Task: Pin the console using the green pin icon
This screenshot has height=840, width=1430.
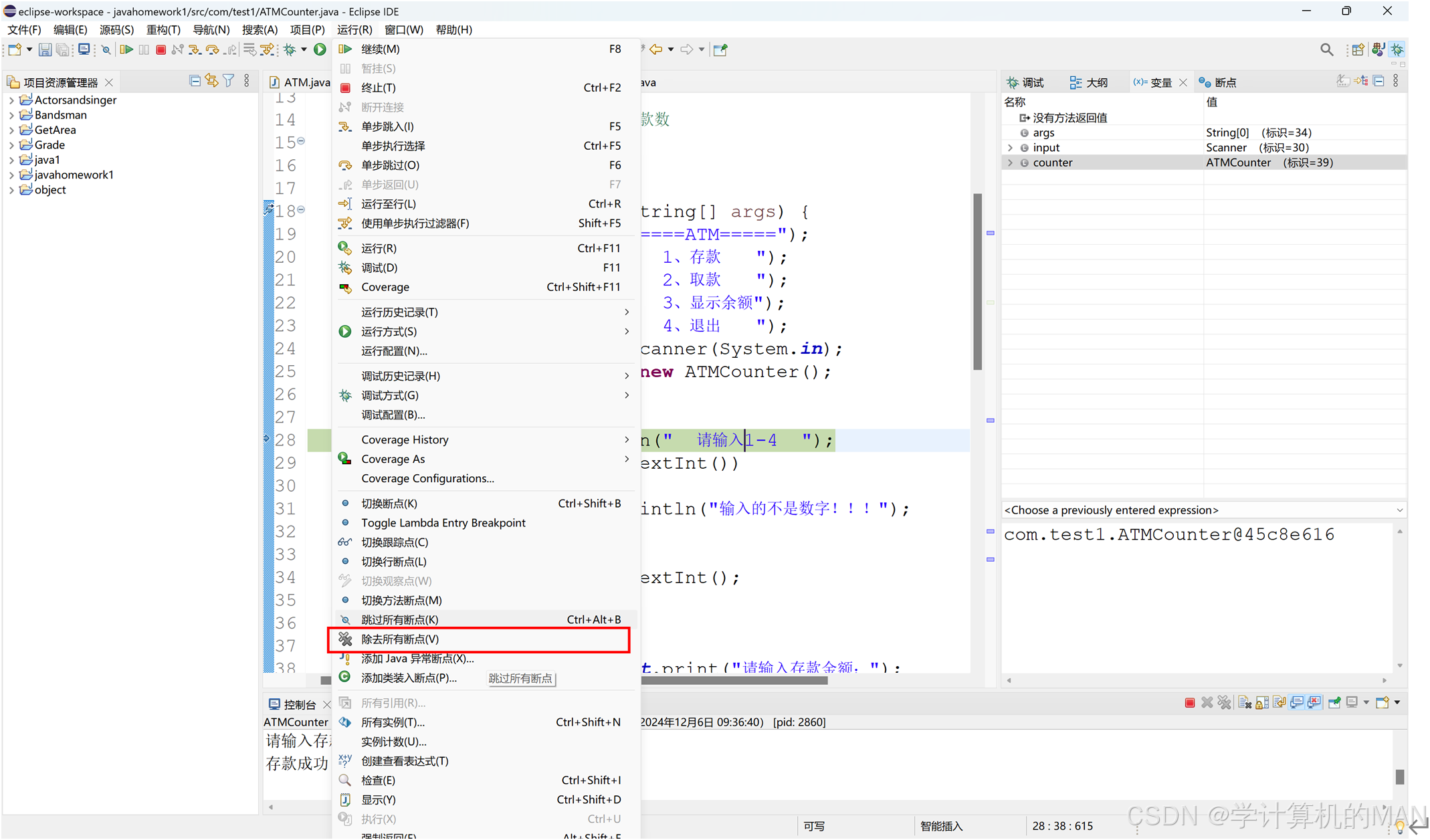Action: click(x=1334, y=702)
